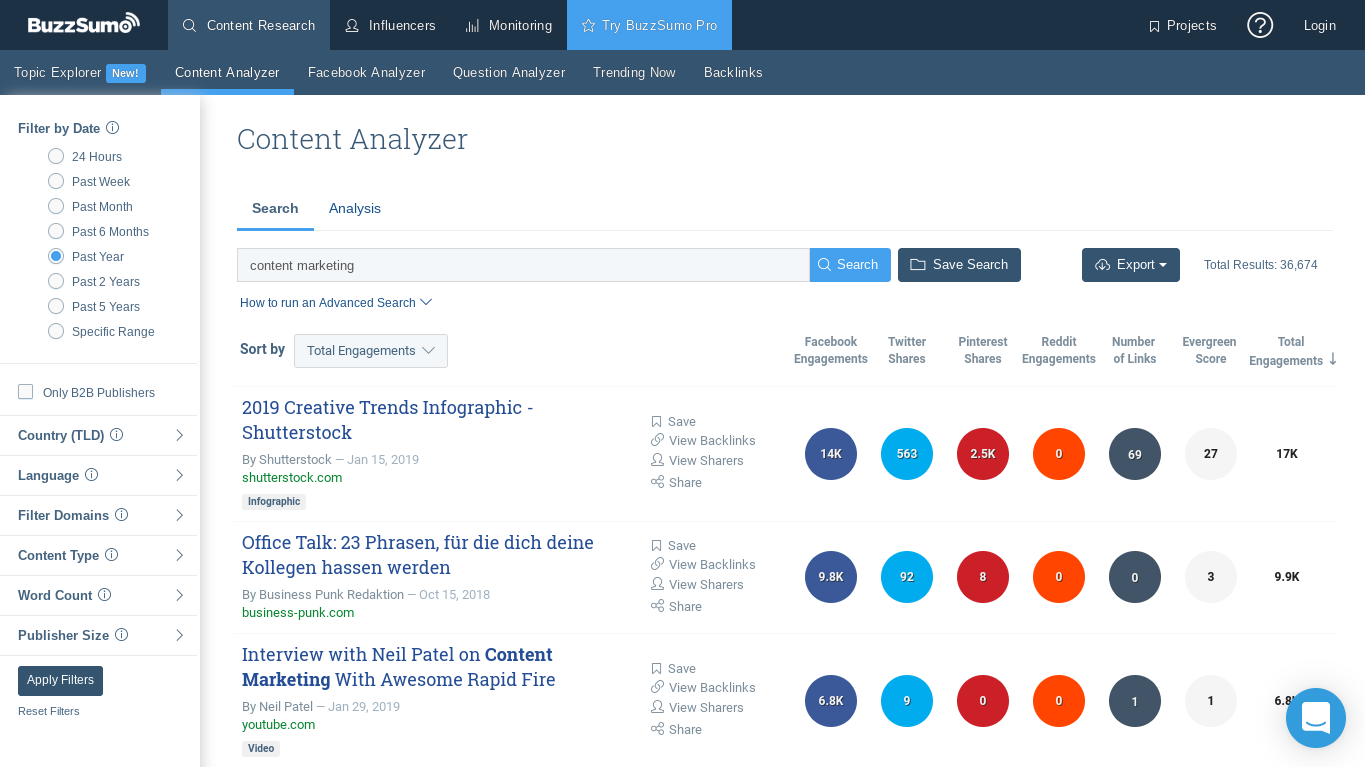Open the Intercom chat bubble
This screenshot has width=1365, height=767.
tap(1316, 718)
